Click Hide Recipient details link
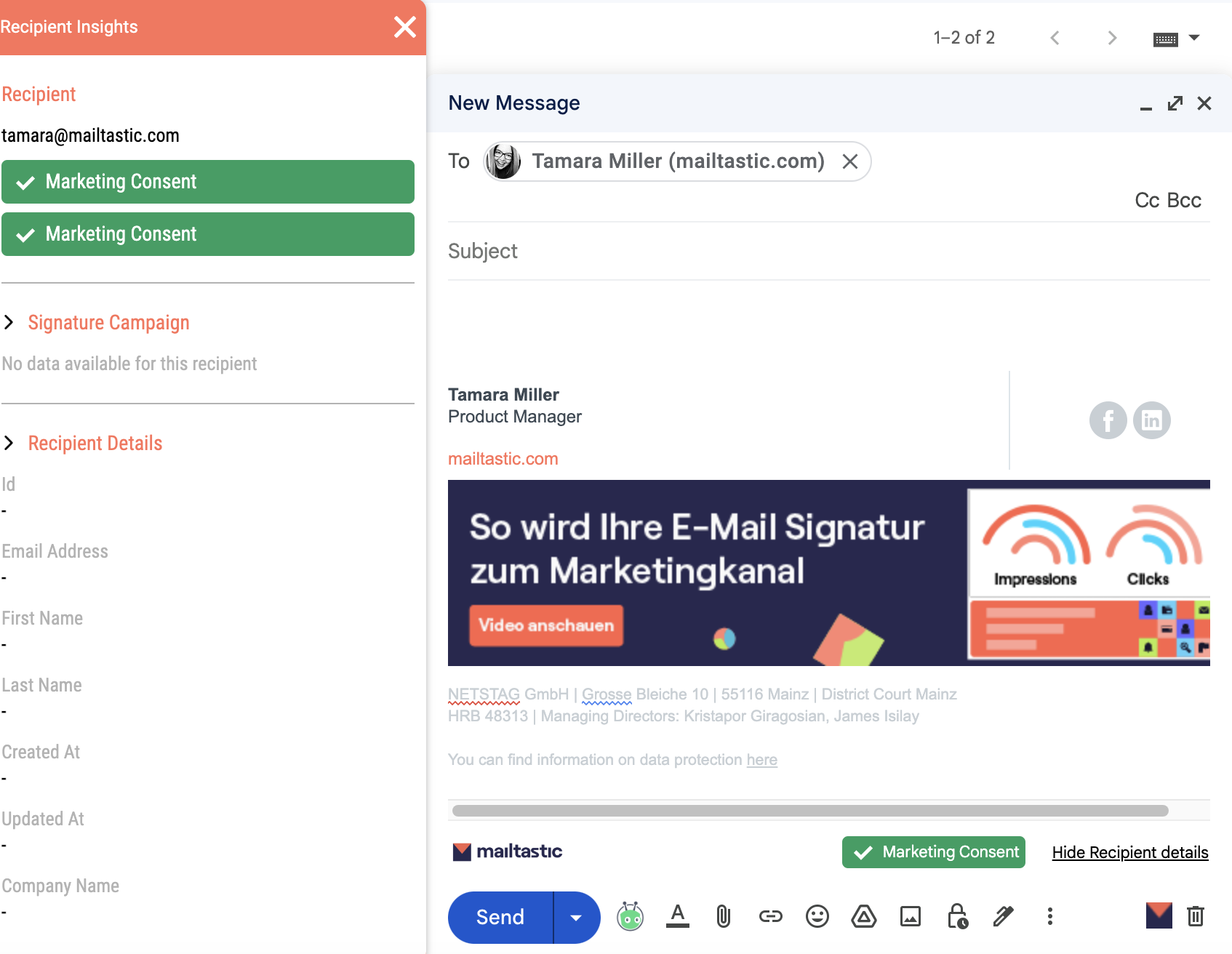Screen dimensions: 1232x954 (x=1130, y=853)
